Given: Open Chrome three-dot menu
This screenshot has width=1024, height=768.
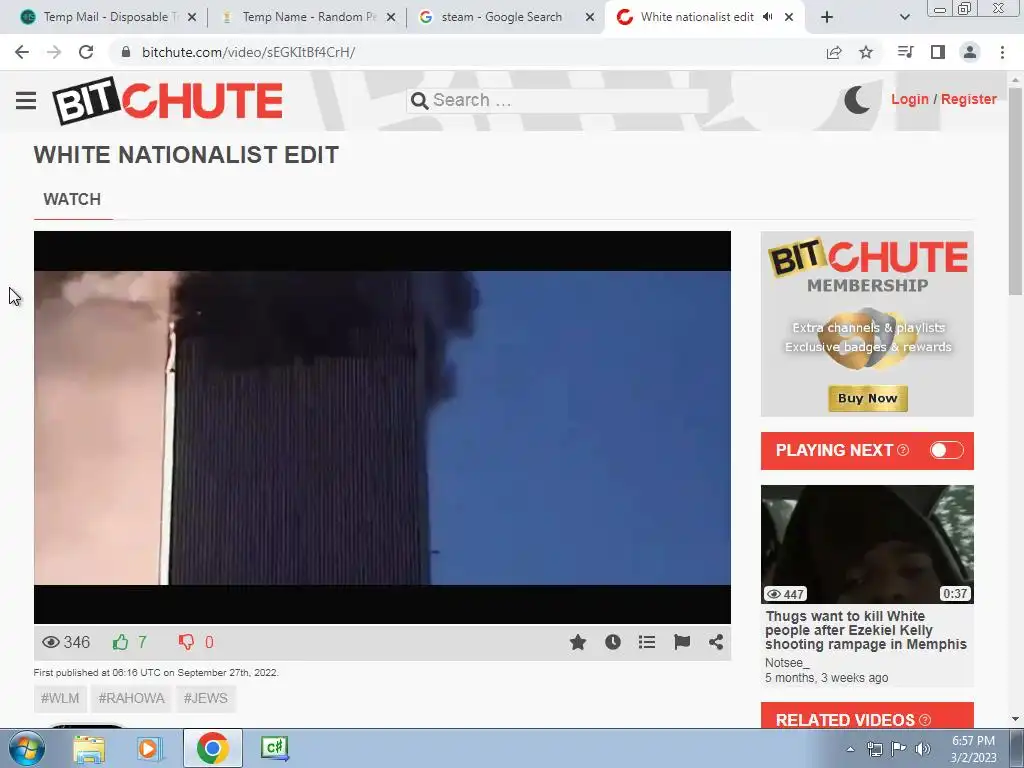Looking at the screenshot, I should (1002, 52).
